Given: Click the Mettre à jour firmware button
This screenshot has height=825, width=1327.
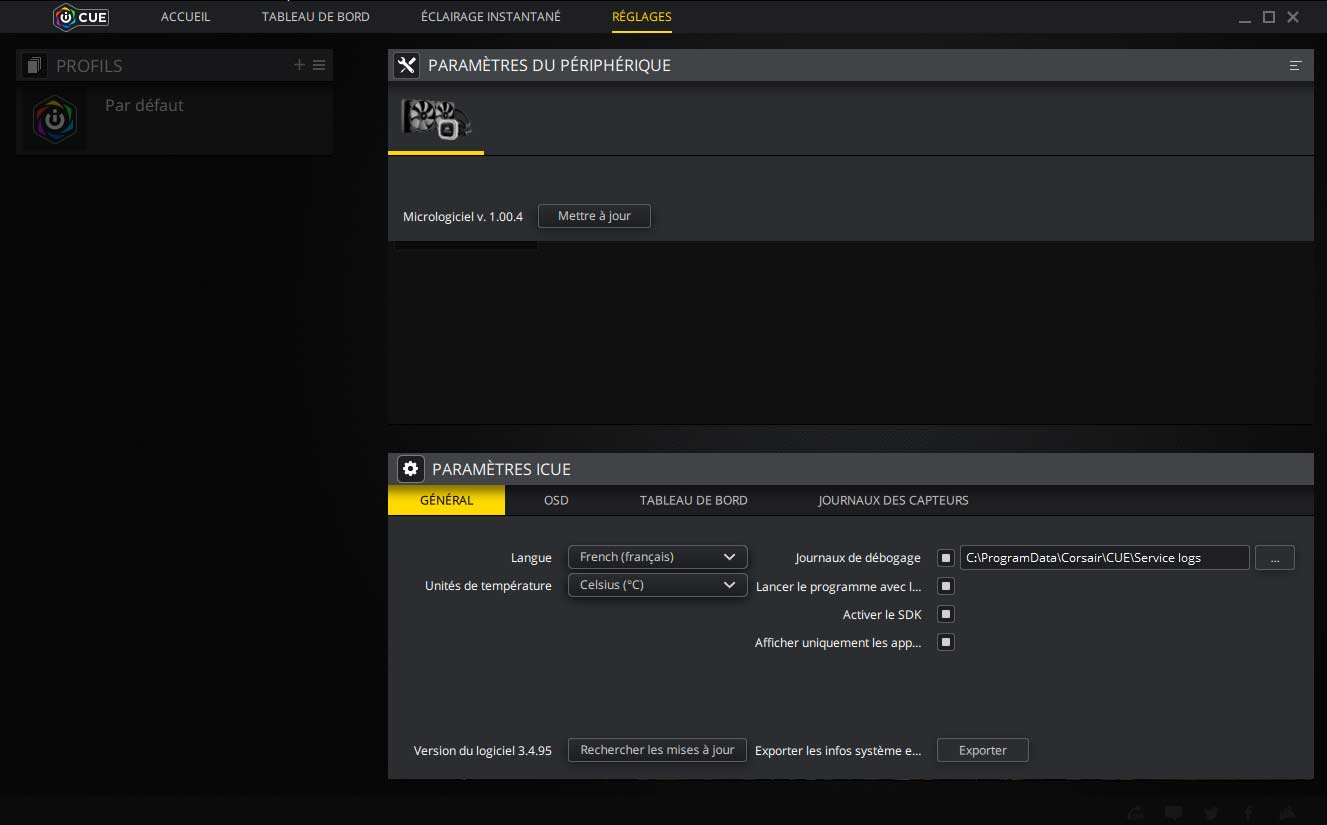Looking at the screenshot, I should pos(594,216).
